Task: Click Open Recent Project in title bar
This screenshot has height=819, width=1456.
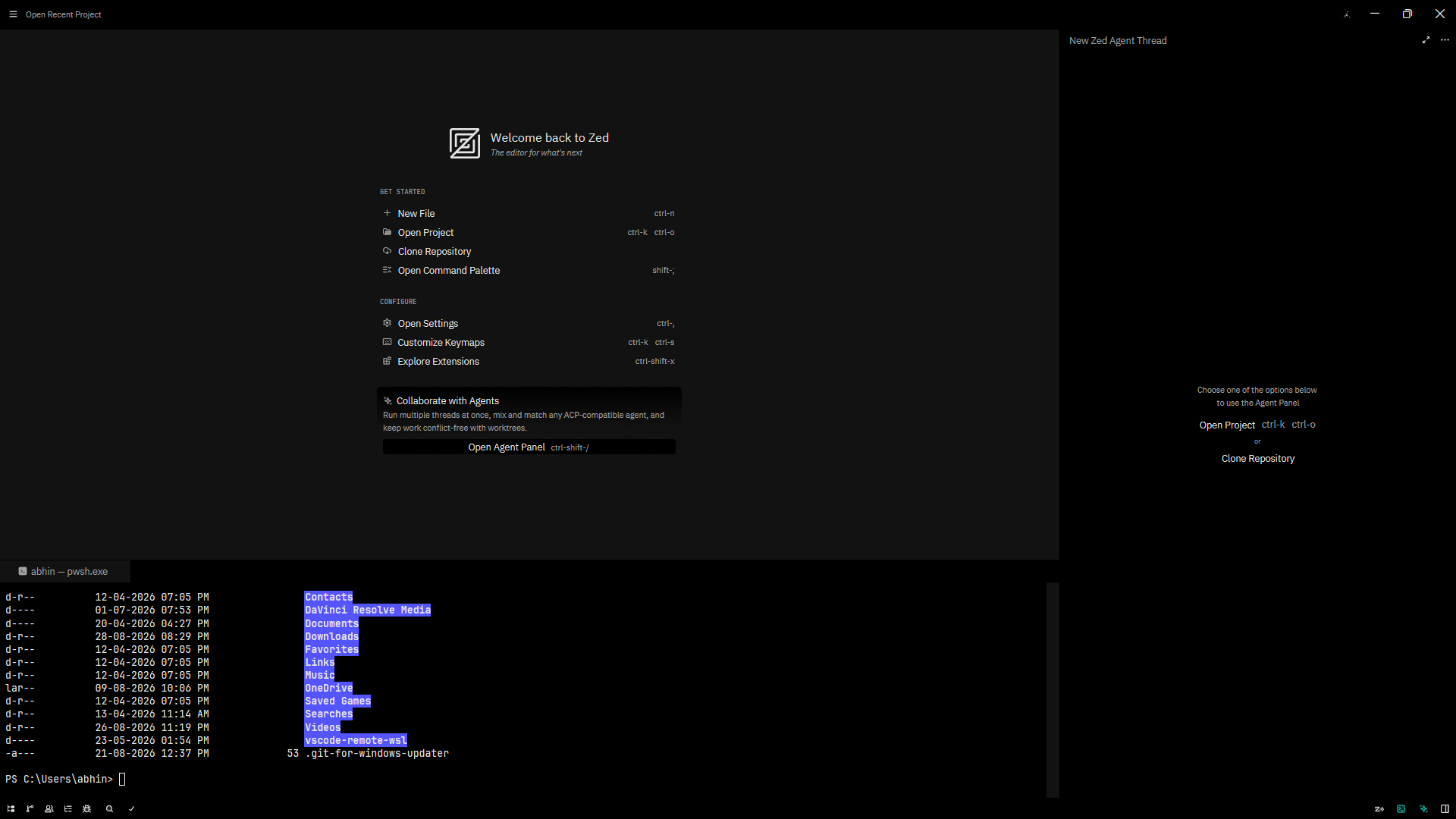Action: (x=64, y=14)
